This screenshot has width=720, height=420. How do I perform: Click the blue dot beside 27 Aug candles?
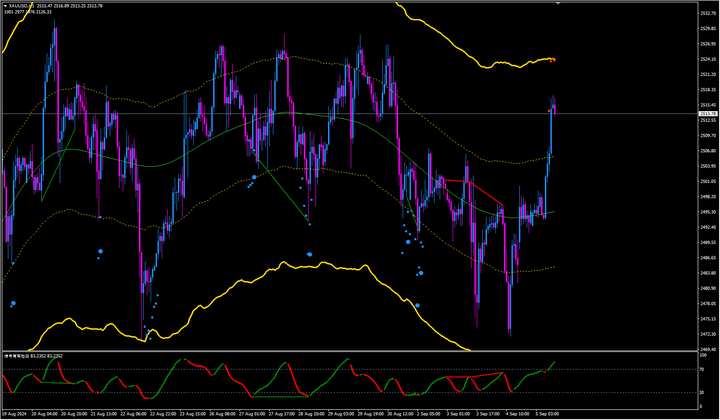(254, 177)
